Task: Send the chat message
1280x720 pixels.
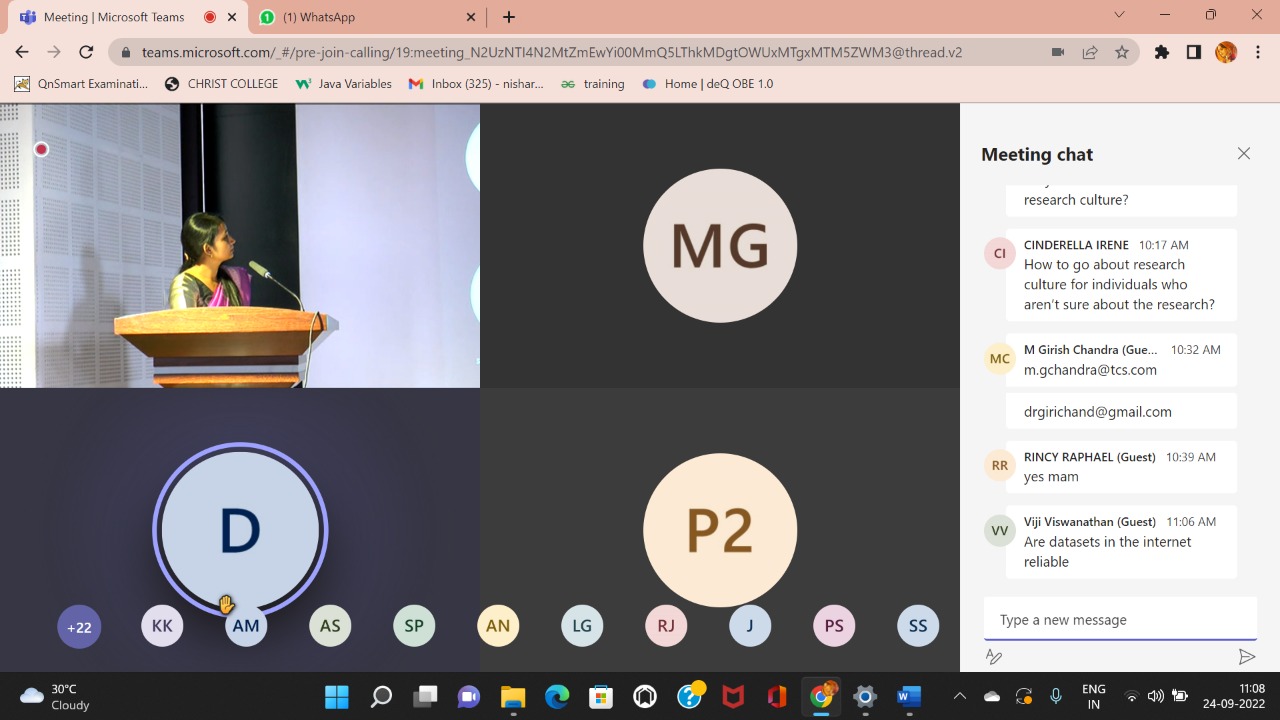Action: pos(1246,657)
